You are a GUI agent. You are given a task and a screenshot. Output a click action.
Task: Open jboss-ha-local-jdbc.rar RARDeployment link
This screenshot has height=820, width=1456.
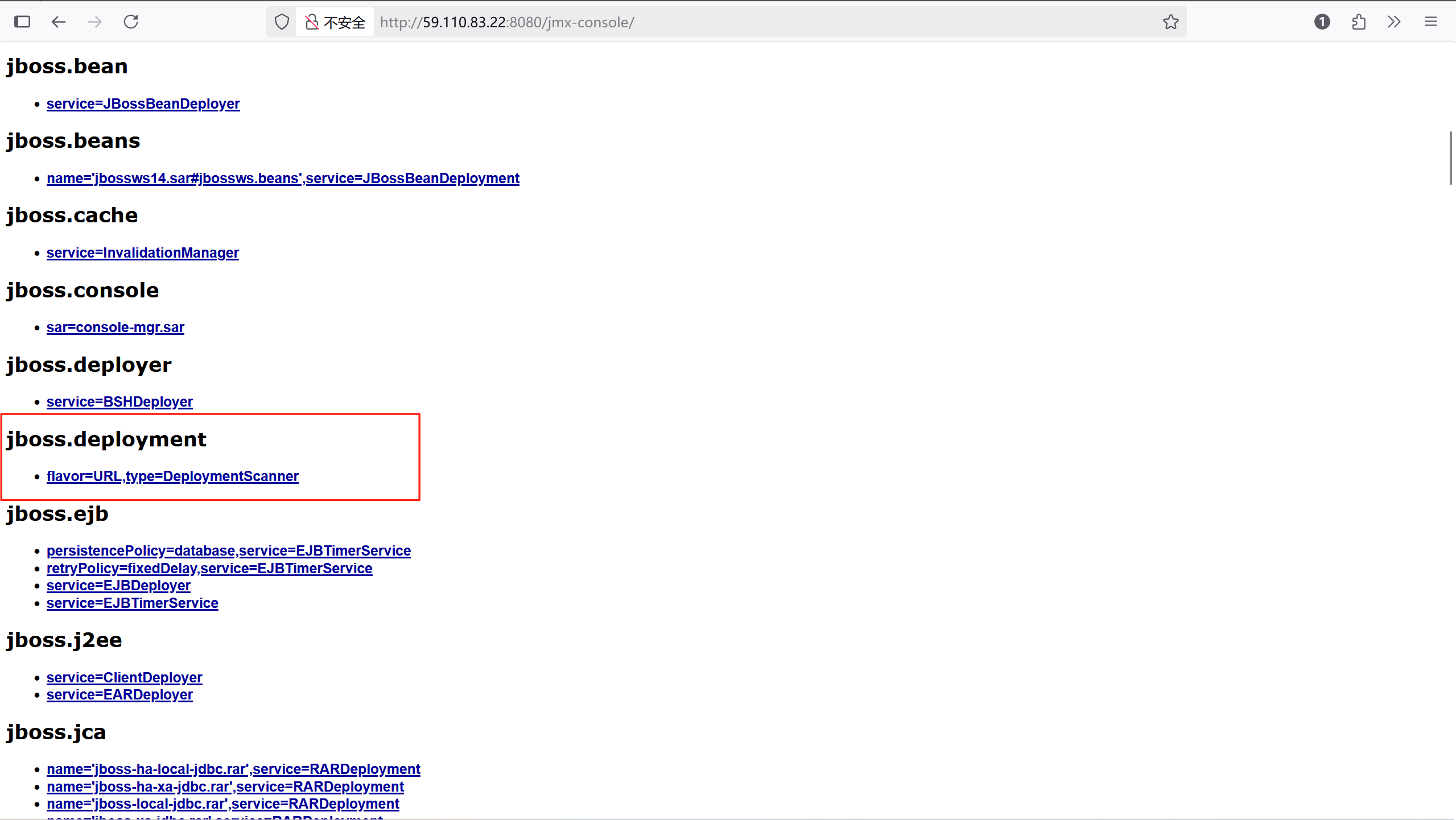point(233,769)
